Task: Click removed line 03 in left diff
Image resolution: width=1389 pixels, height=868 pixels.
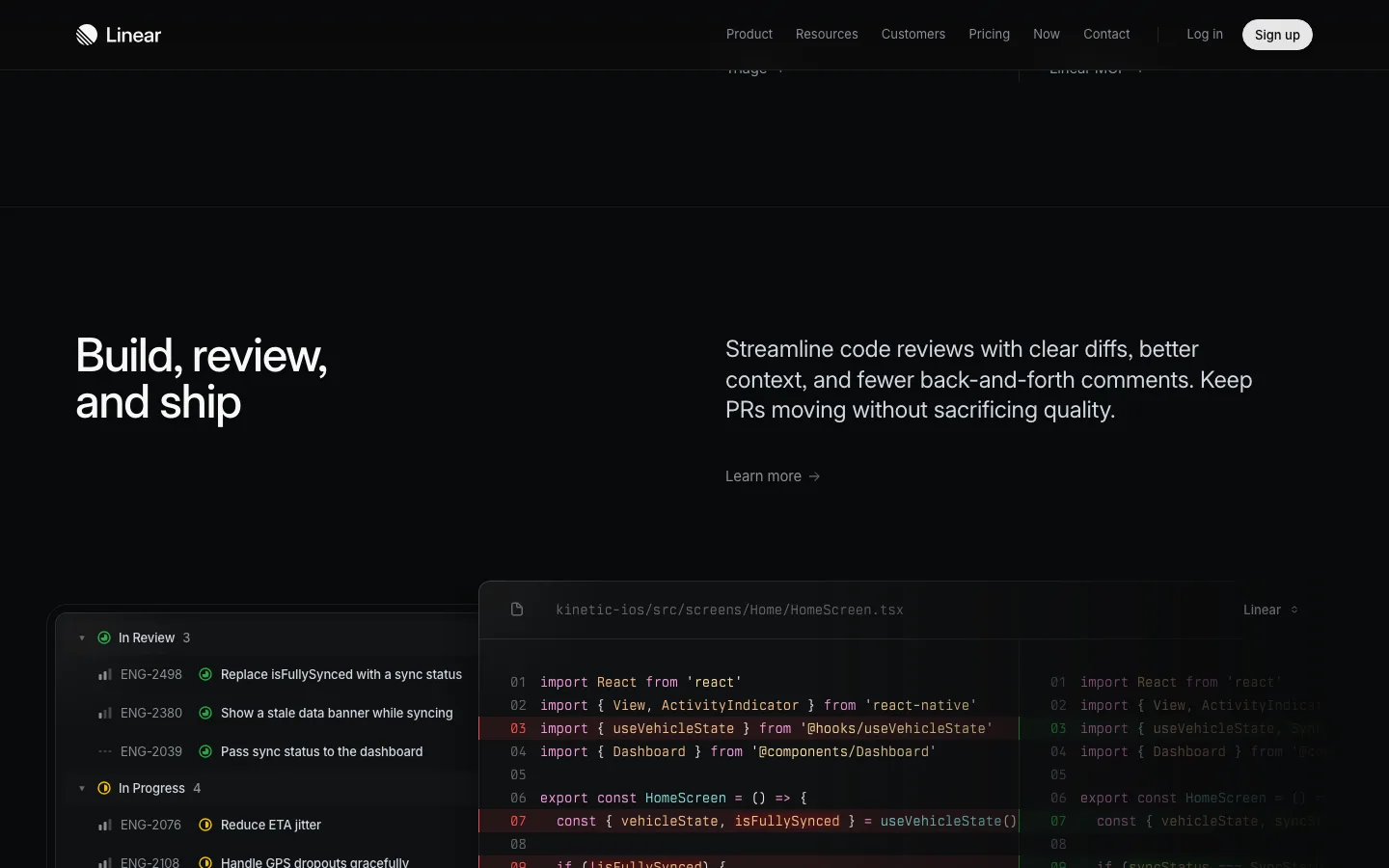Action: [x=749, y=728]
